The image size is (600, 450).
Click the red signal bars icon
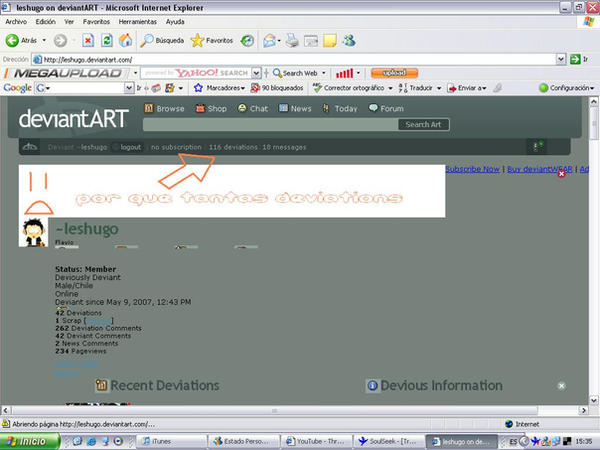click(x=344, y=73)
